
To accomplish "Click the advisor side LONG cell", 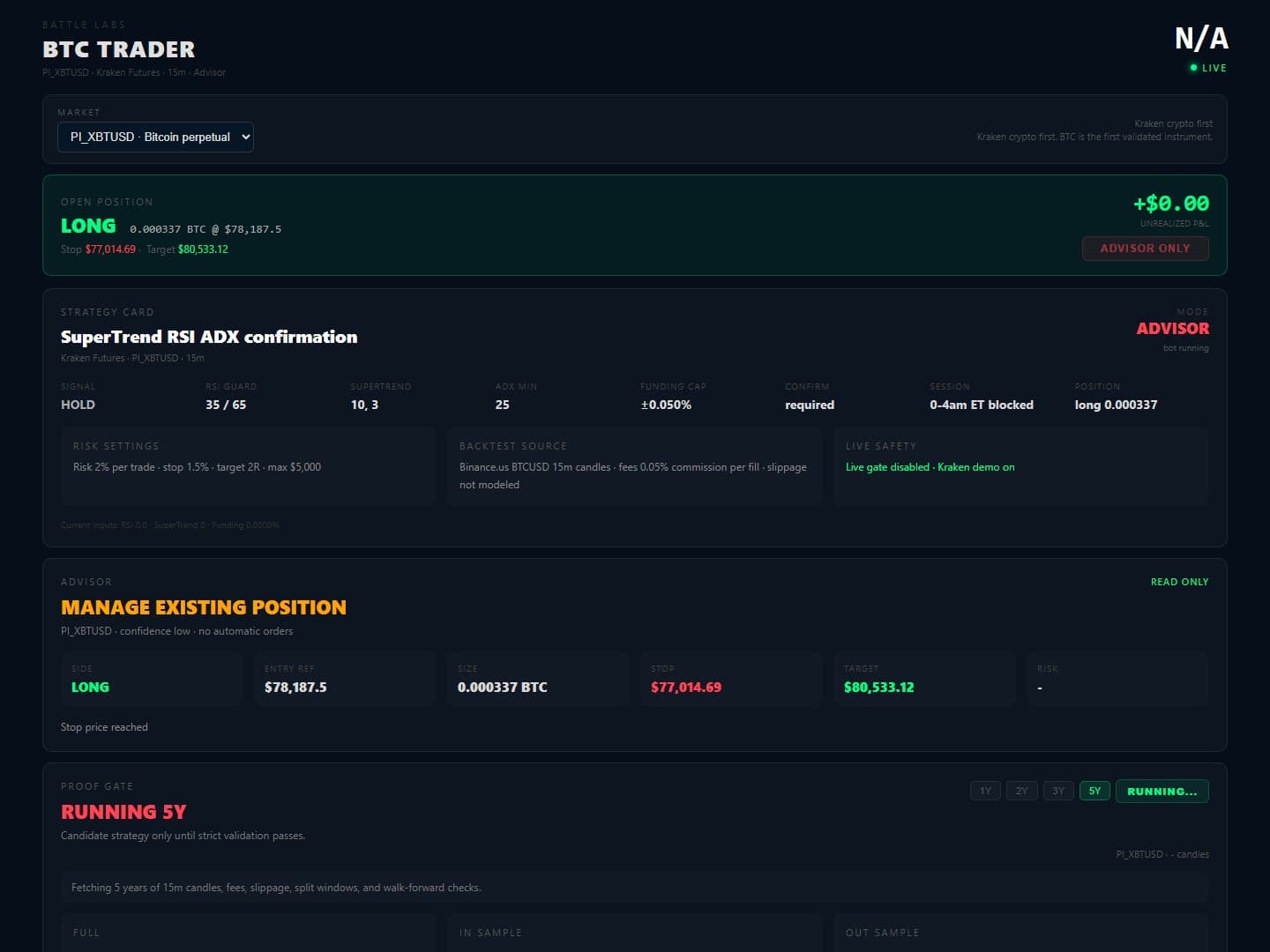I will click(152, 679).
